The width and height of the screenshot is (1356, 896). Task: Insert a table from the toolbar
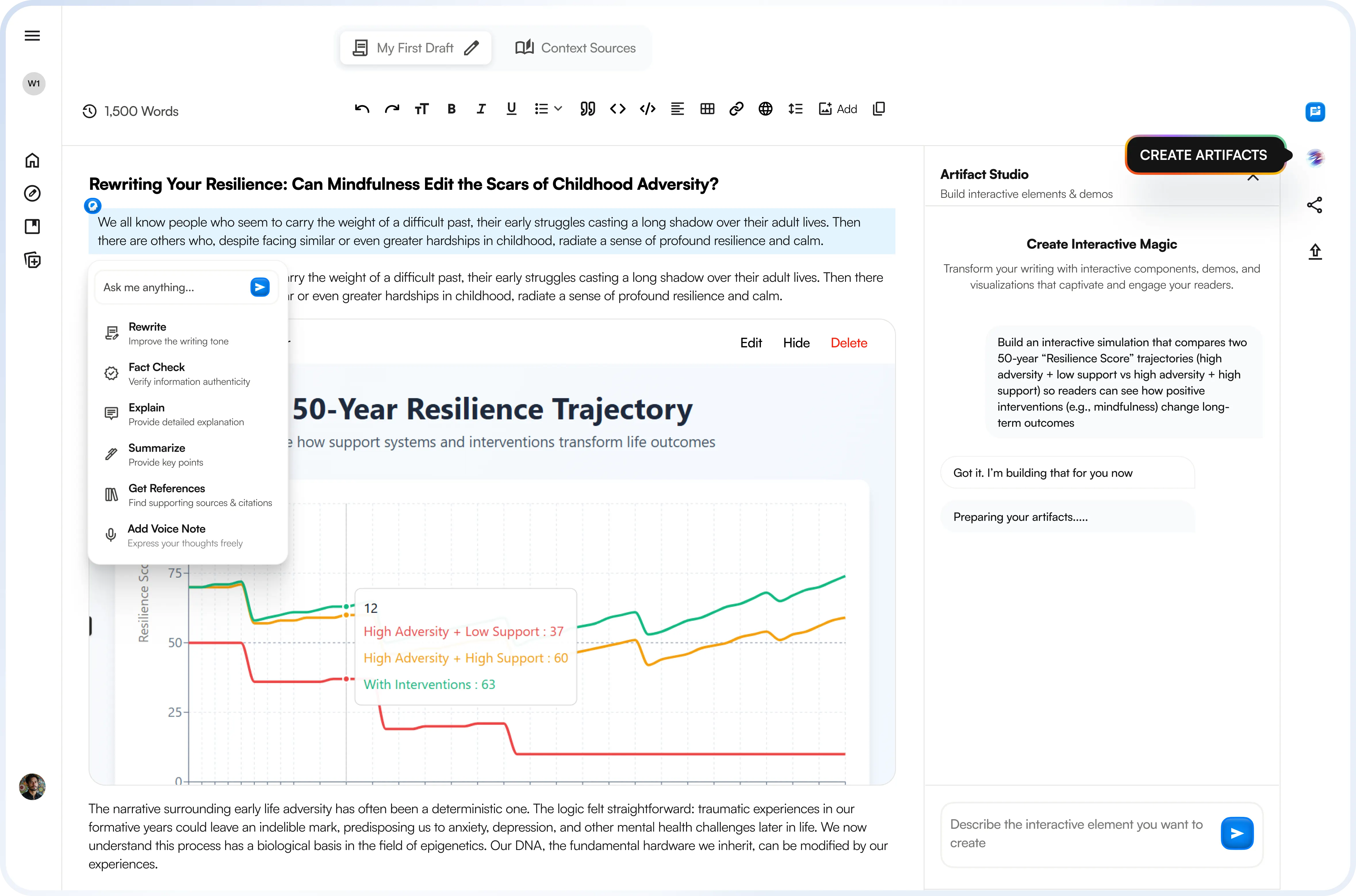click(707, 109)
